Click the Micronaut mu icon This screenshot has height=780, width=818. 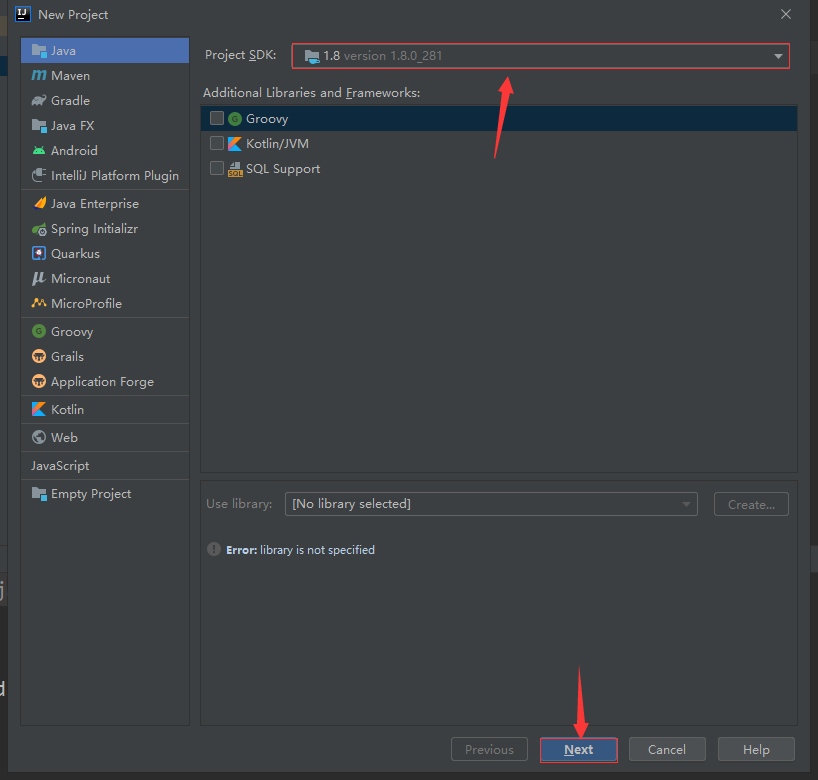coord(39,279)
